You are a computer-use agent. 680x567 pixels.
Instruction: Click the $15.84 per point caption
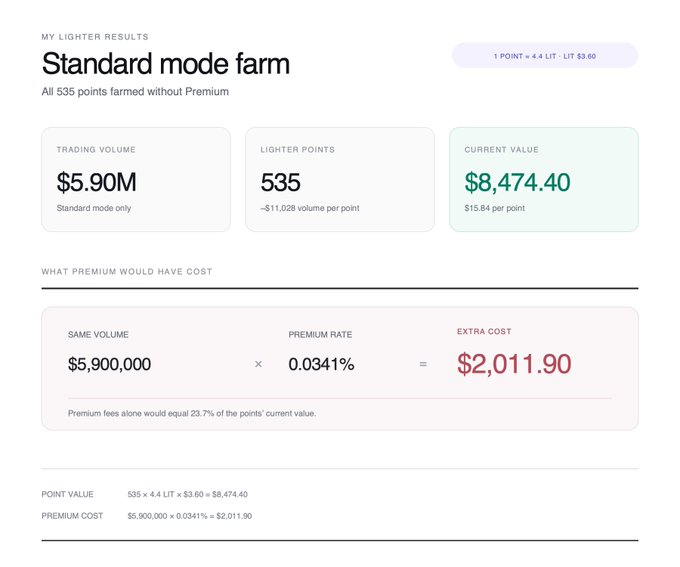click(494, 208)
